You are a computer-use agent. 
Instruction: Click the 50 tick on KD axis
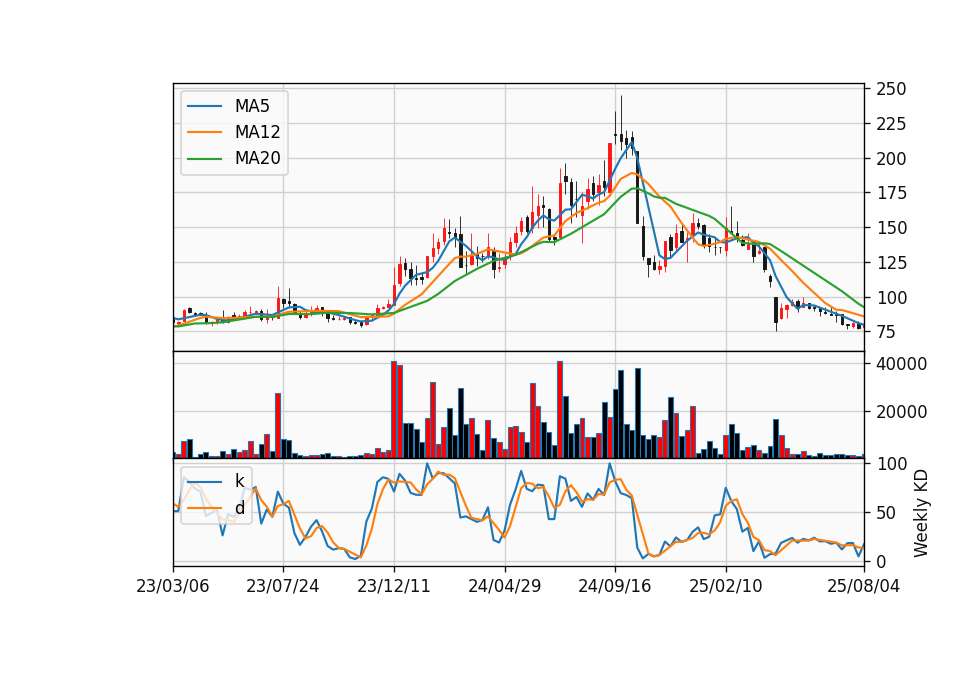tap(886, 513)
